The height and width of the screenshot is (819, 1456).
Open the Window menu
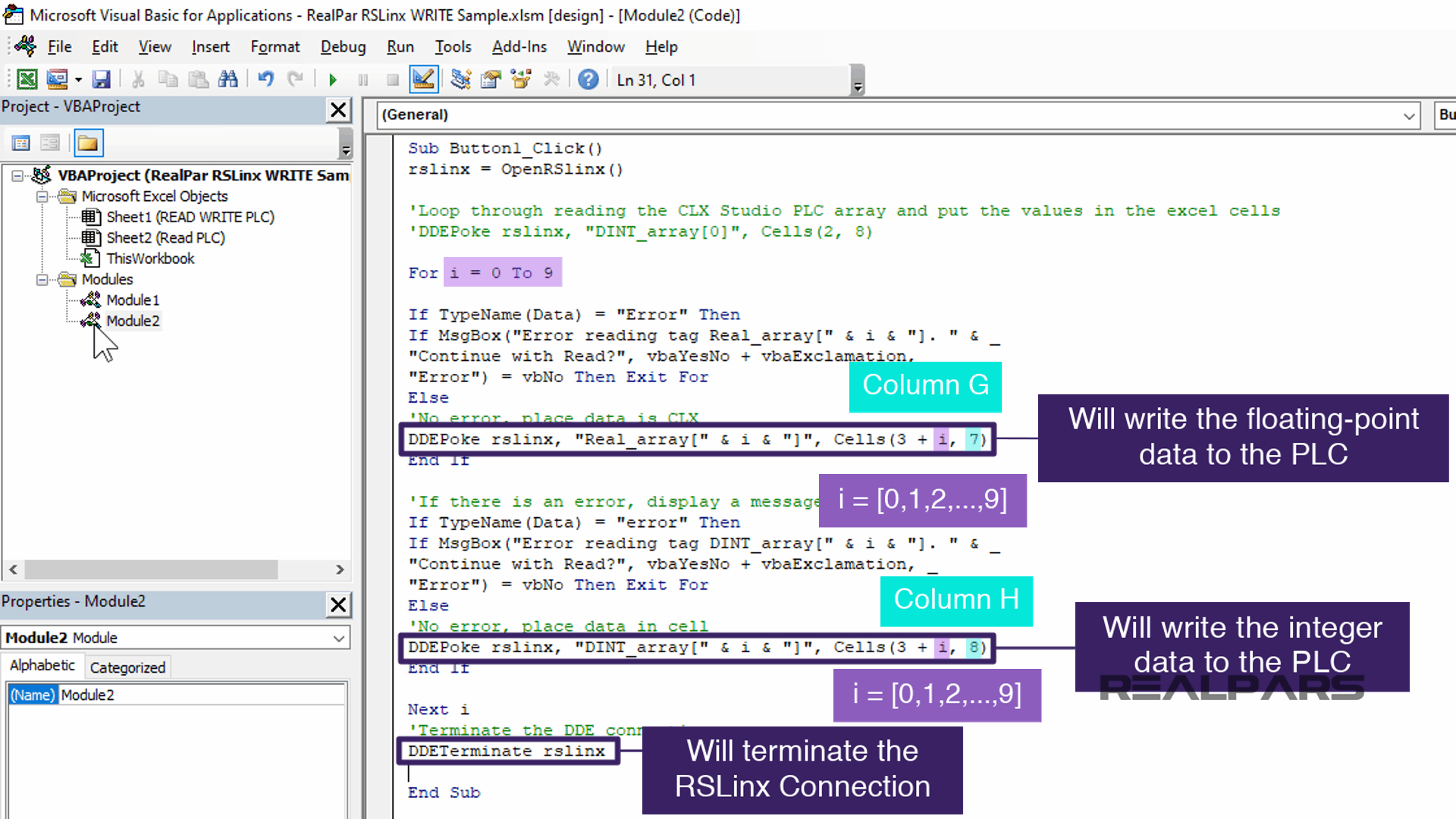(596, 47)
